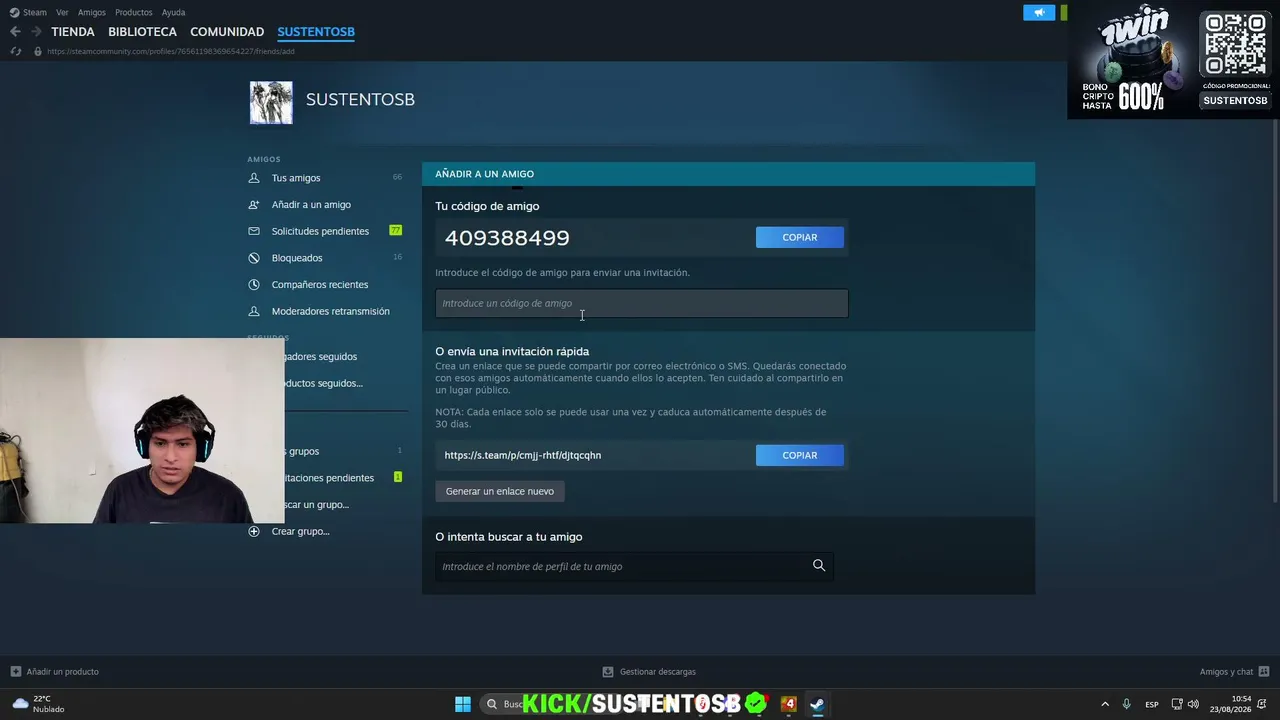Open Añadir a un amigo page
Image resolution: width=1280 pixels, height=720 pixels.
coord(311,204)
